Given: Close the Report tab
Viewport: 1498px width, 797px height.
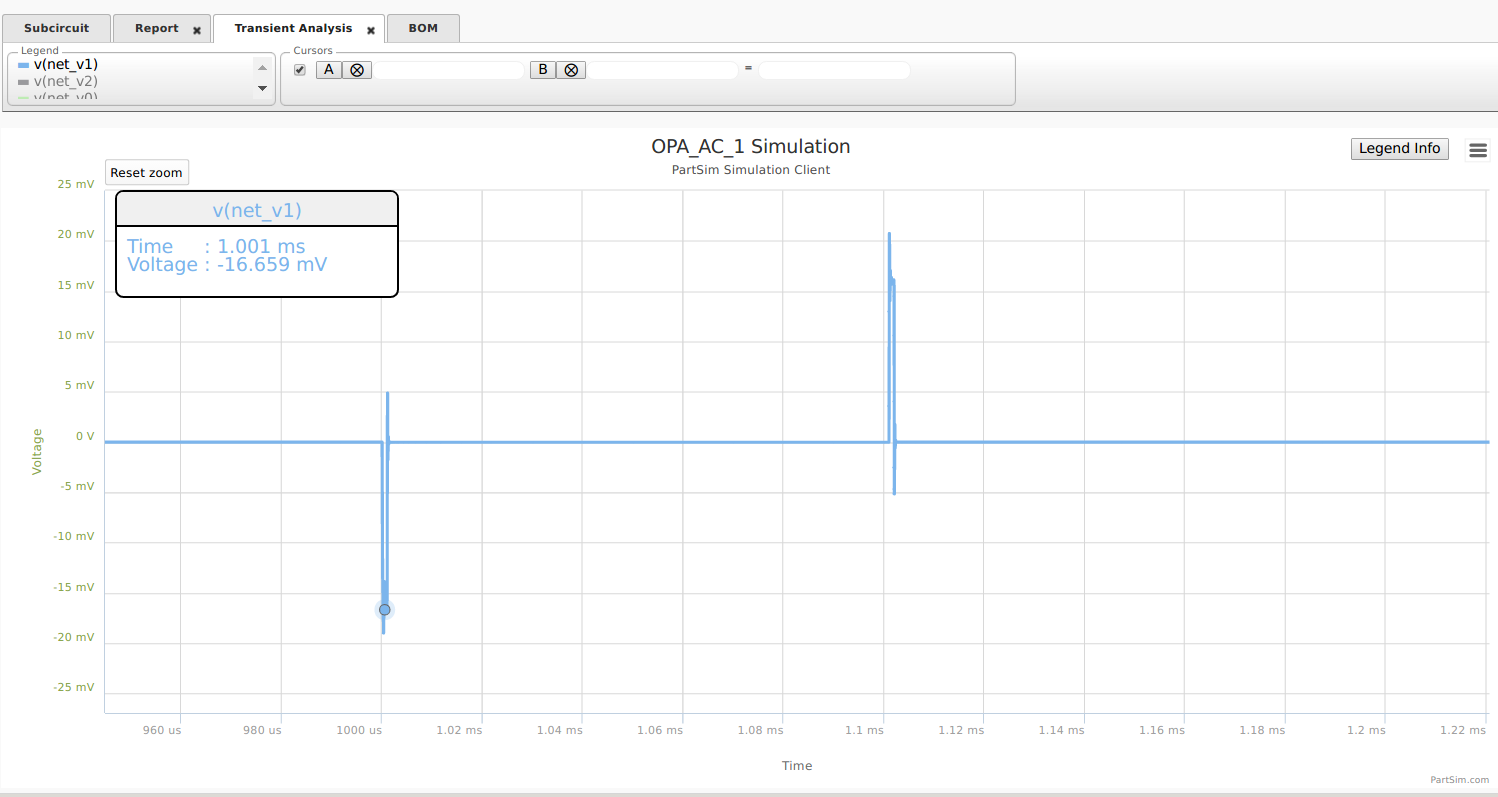Looking at the screenshot, I should (x=197, y=31).
